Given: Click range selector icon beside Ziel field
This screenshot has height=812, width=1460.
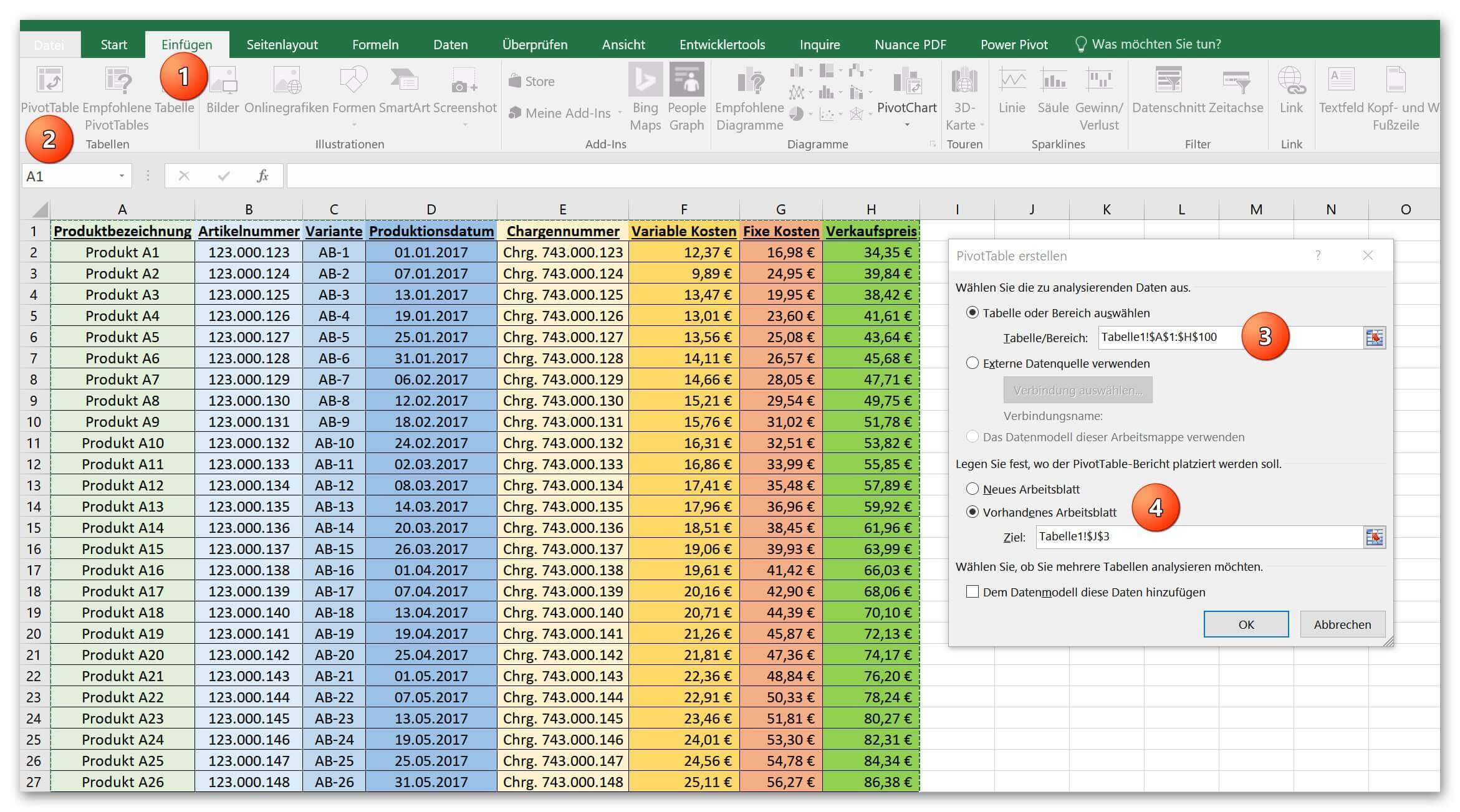Looking at the screenshot, I should (1374, 537).
